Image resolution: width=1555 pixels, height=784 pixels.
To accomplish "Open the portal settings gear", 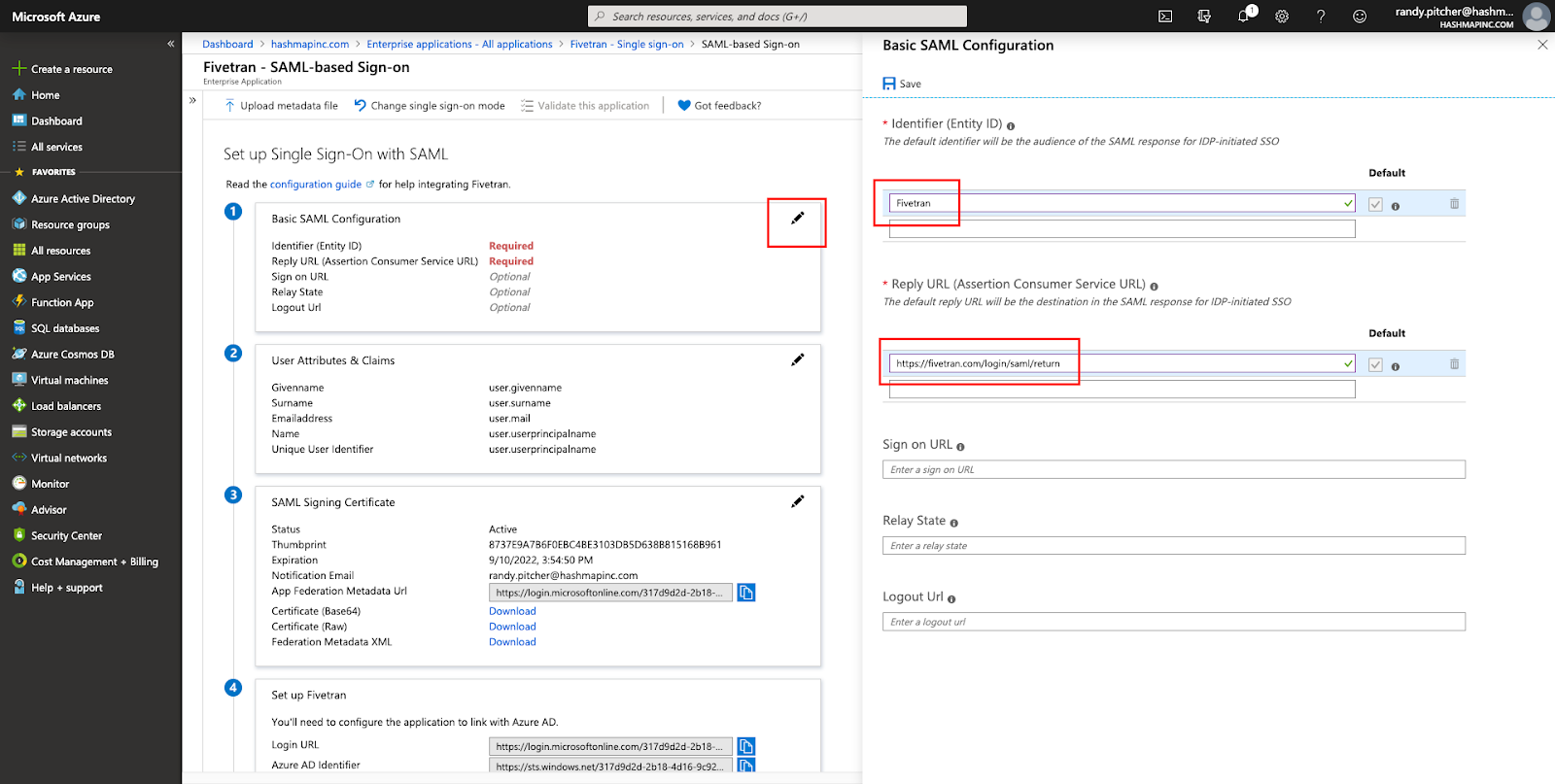I will pyautogui.click(x=1282, y=17).
